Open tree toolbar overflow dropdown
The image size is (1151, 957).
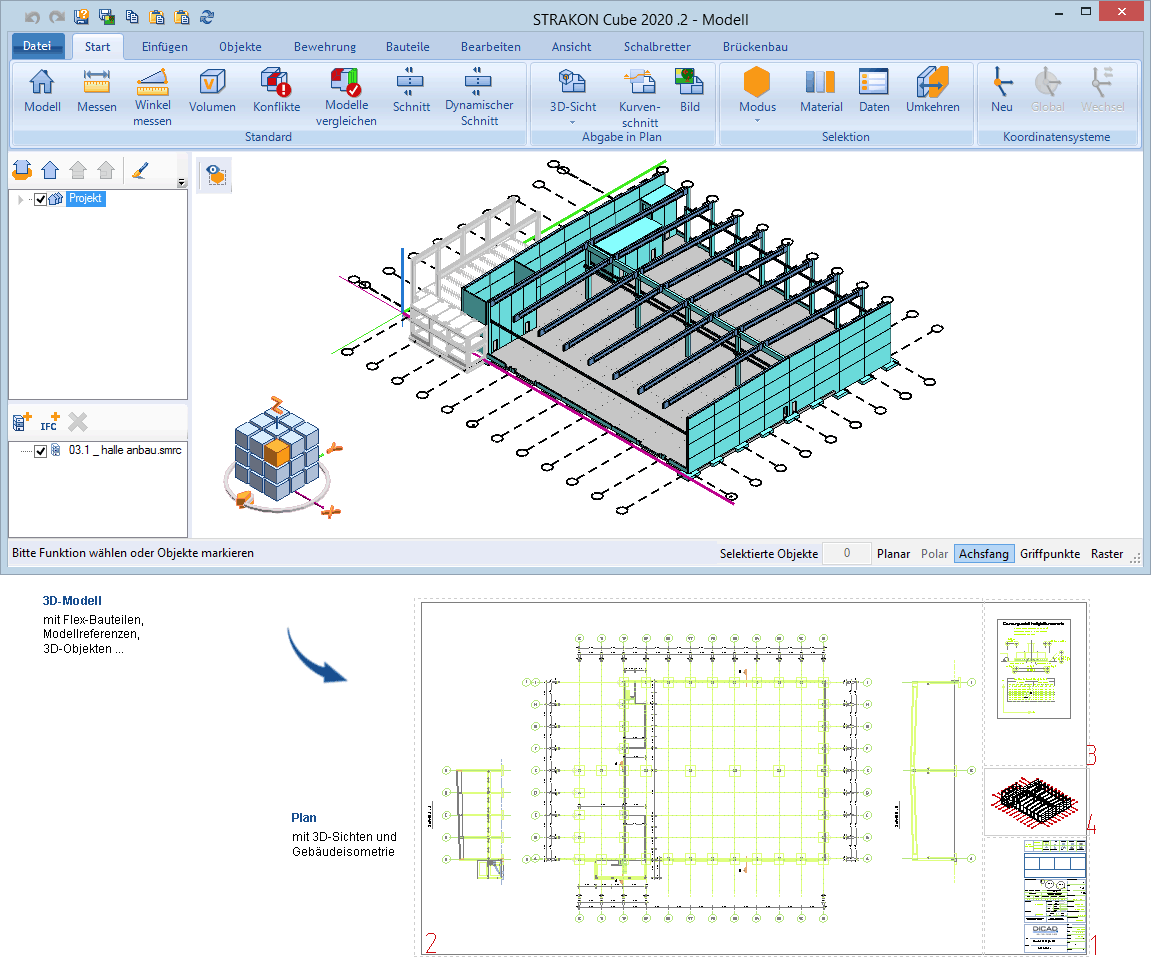(x=181, y=183)
